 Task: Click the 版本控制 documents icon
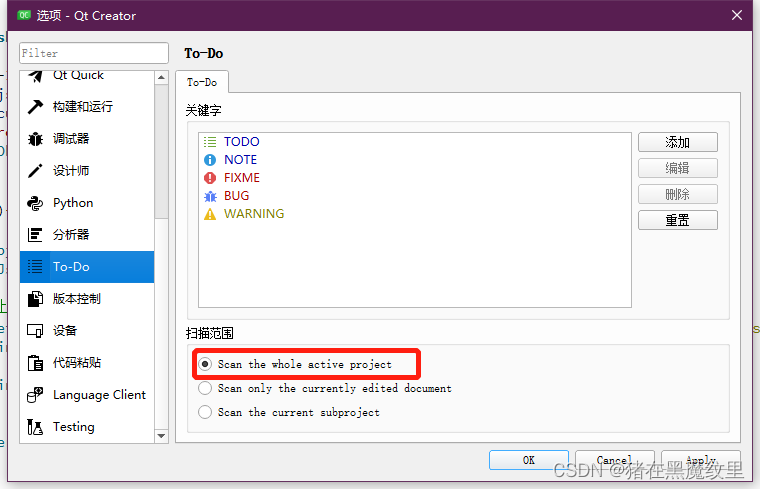(35, 299)
